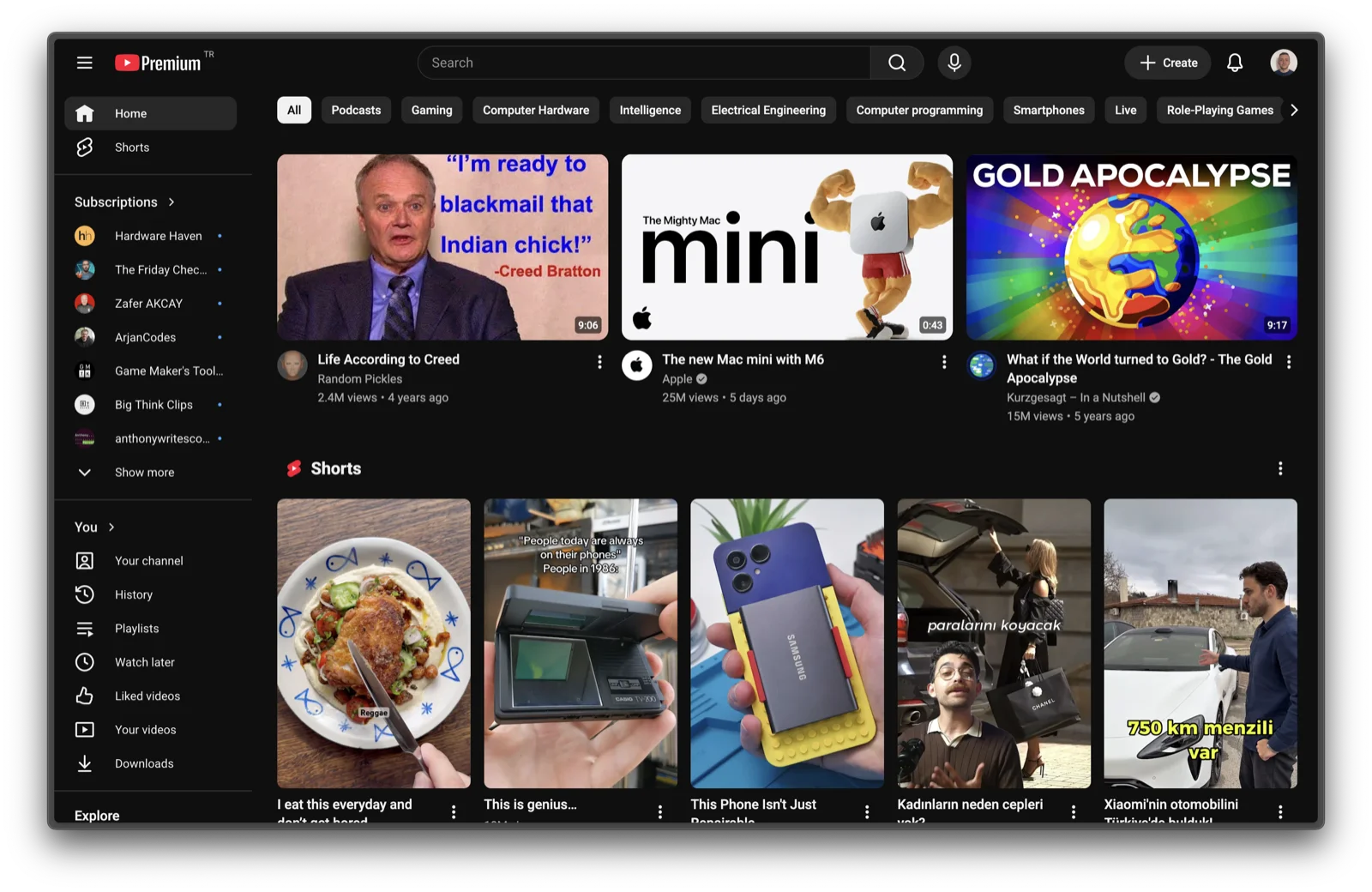
Task: Open options for Life According to Creed
Action: coord(599,362)
